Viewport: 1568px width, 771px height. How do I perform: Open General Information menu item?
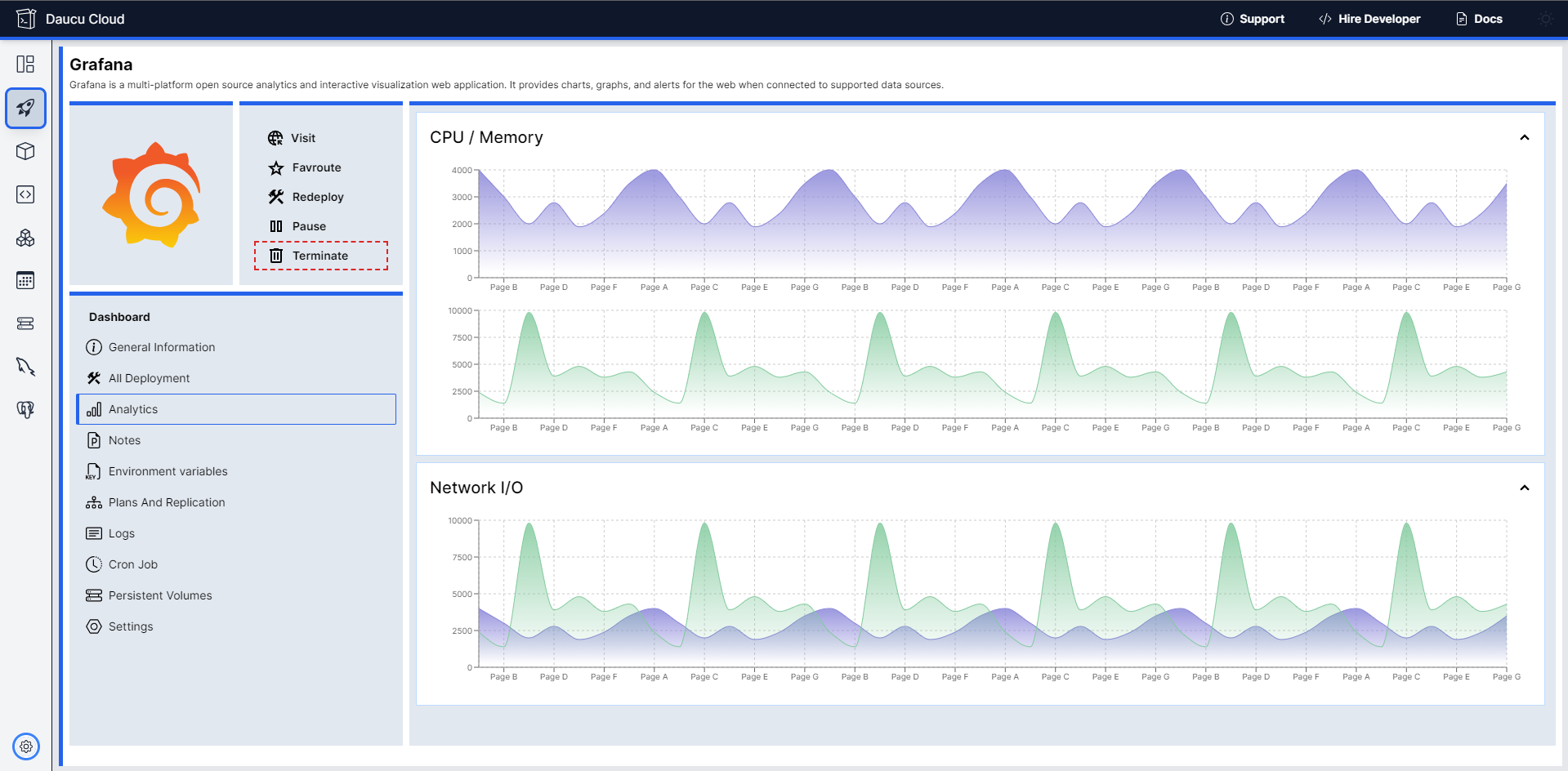(x=236, y=347)
